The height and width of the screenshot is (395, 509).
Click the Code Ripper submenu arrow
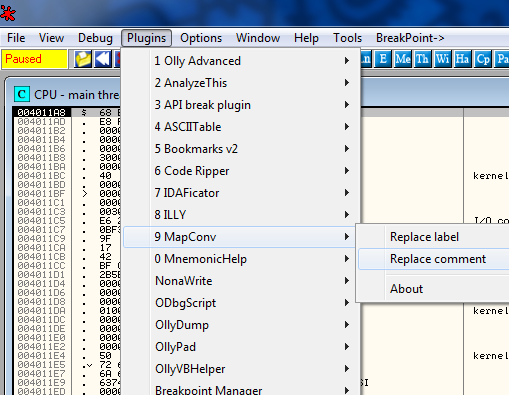click(x=347, y=171)
